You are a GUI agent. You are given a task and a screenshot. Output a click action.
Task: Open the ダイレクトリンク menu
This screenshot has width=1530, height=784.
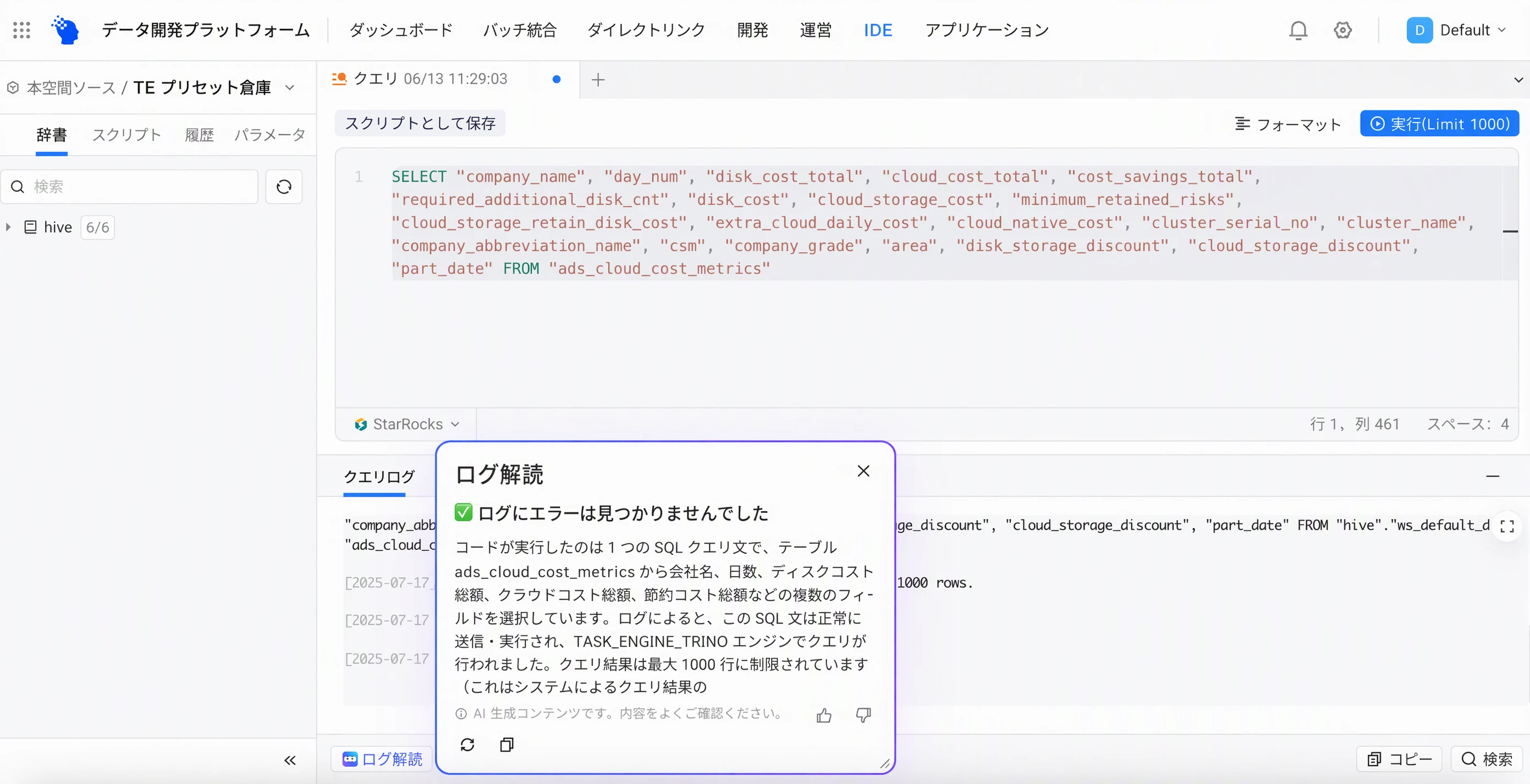click(646, 30)
